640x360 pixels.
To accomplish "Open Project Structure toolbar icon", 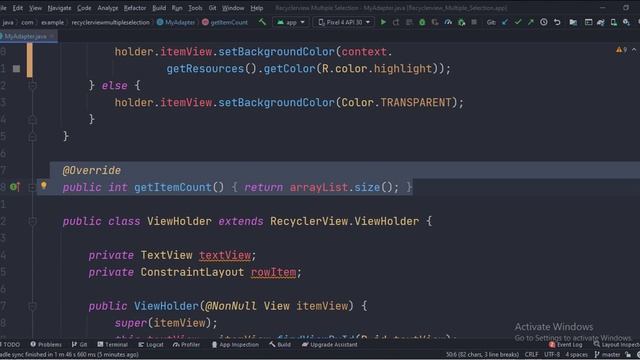I will pyautogui.click(x=588, y=22).
